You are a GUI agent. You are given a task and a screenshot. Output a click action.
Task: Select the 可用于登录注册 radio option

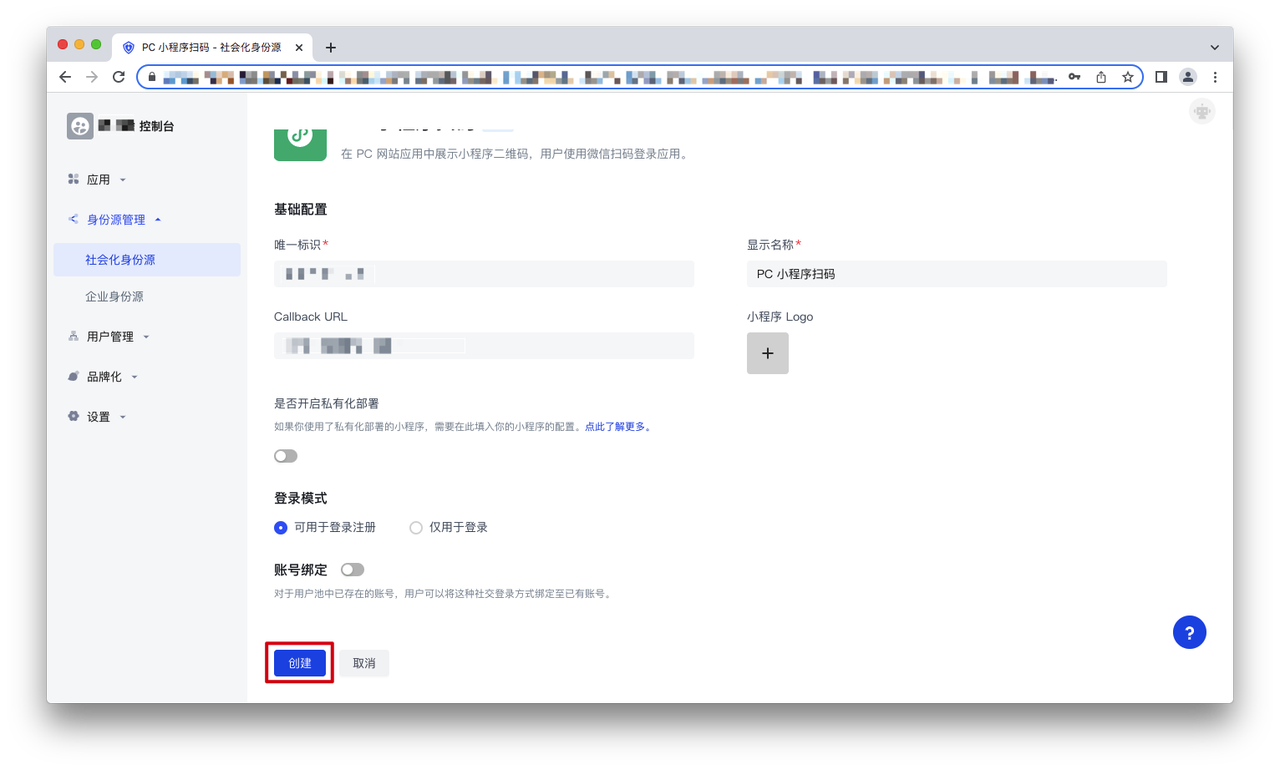tap(281, 528)
